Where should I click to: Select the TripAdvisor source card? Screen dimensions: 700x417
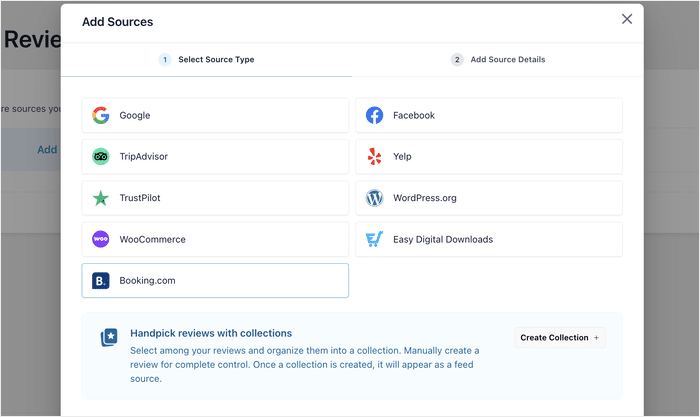click(215, 156)
